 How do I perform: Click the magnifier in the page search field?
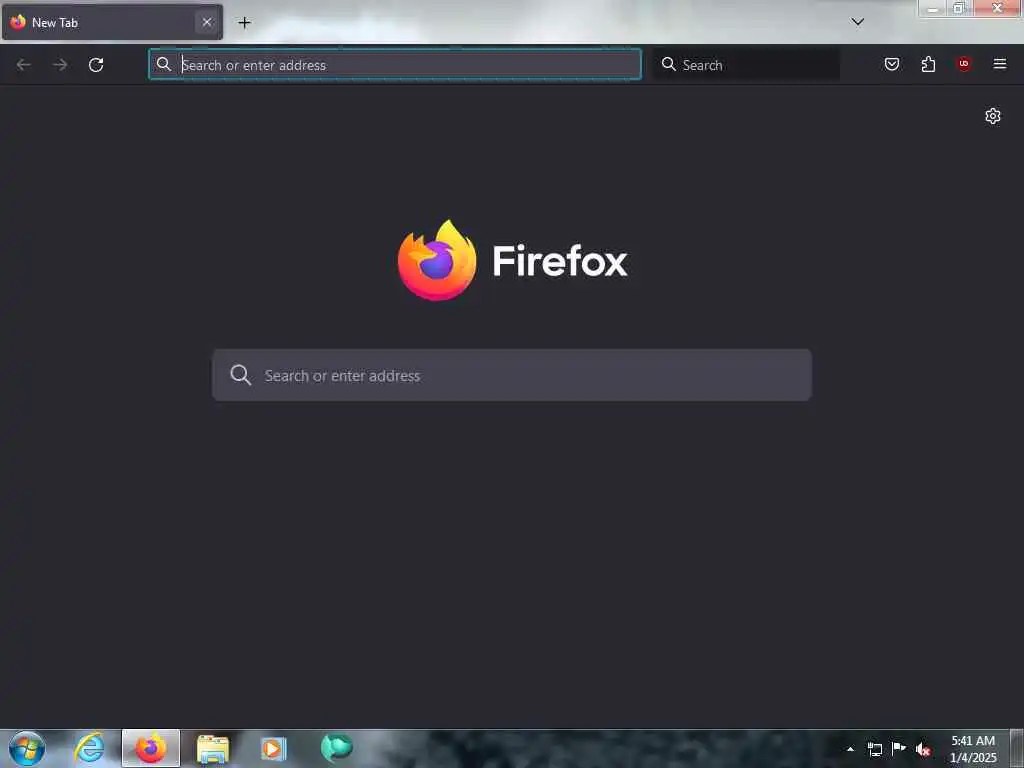pyautogui.click(x=240, y=375)
